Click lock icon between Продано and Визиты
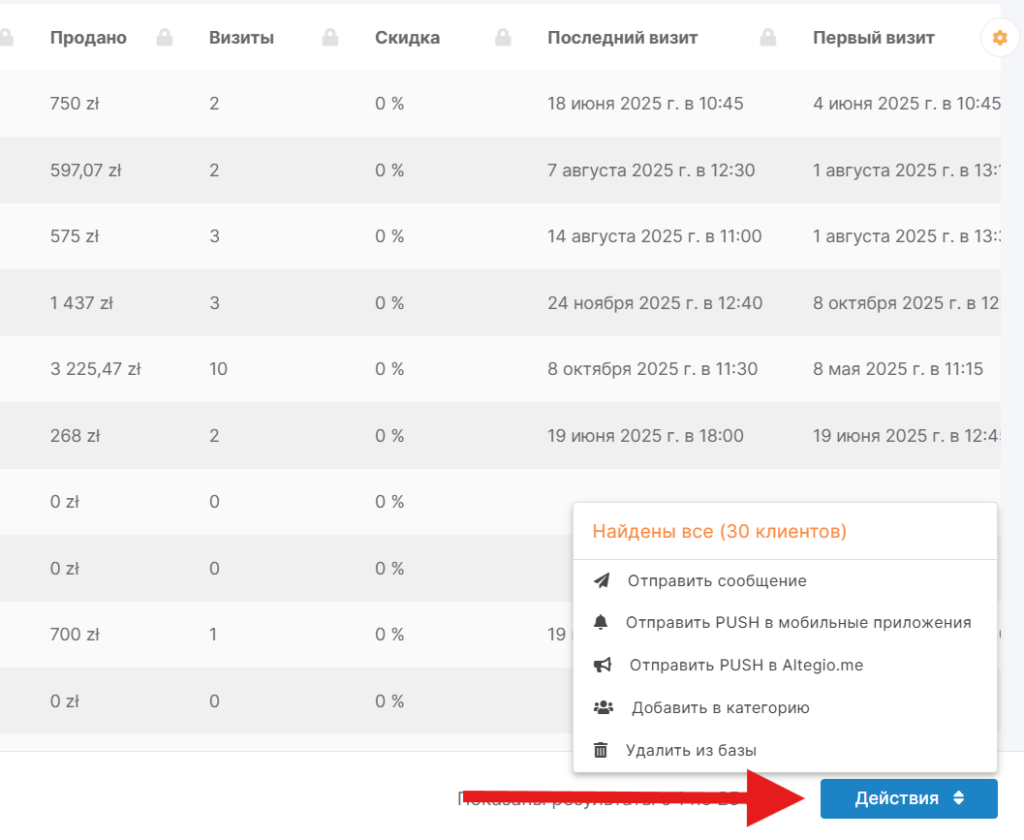This screenshot has height=840, width=1024. (164, 38)
